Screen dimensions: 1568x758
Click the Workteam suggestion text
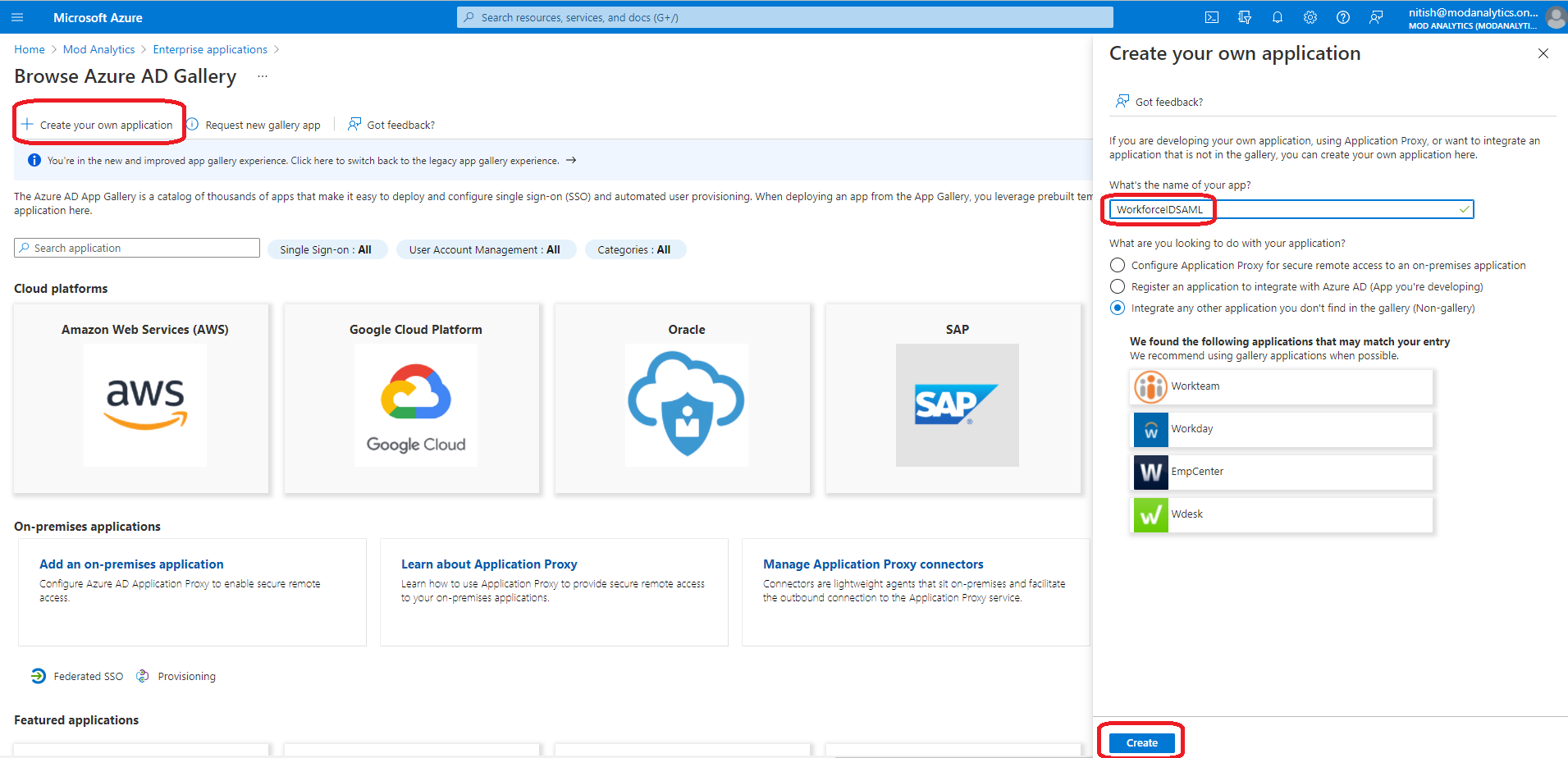click(1195, 386)
